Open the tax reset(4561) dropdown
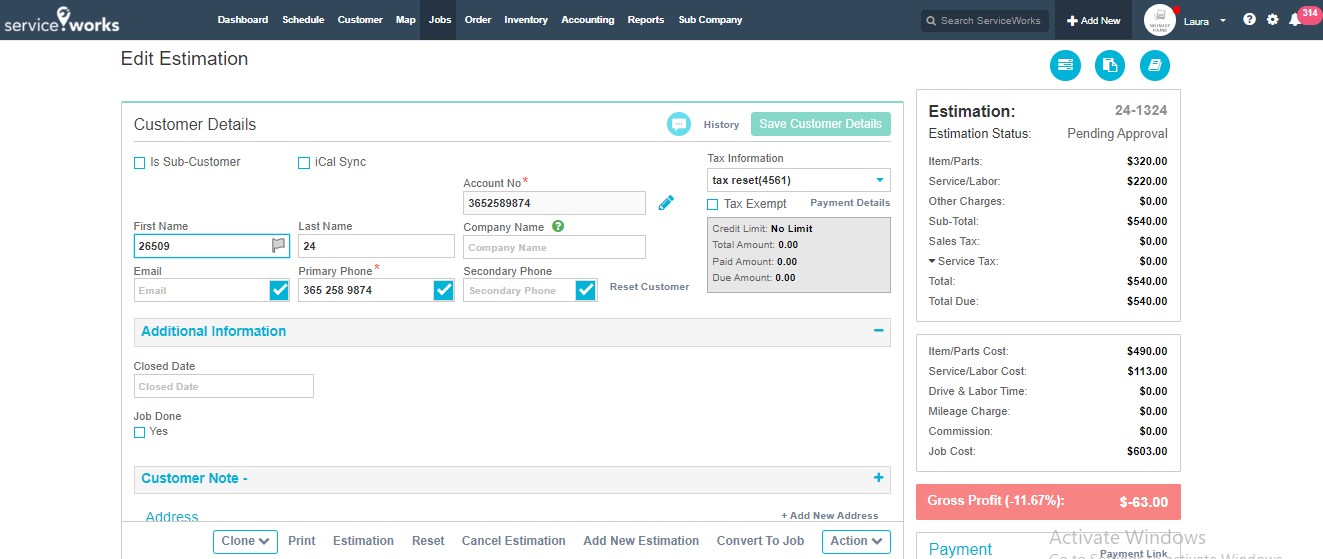Screen dimensions: 1323x559 click(798, 181)
